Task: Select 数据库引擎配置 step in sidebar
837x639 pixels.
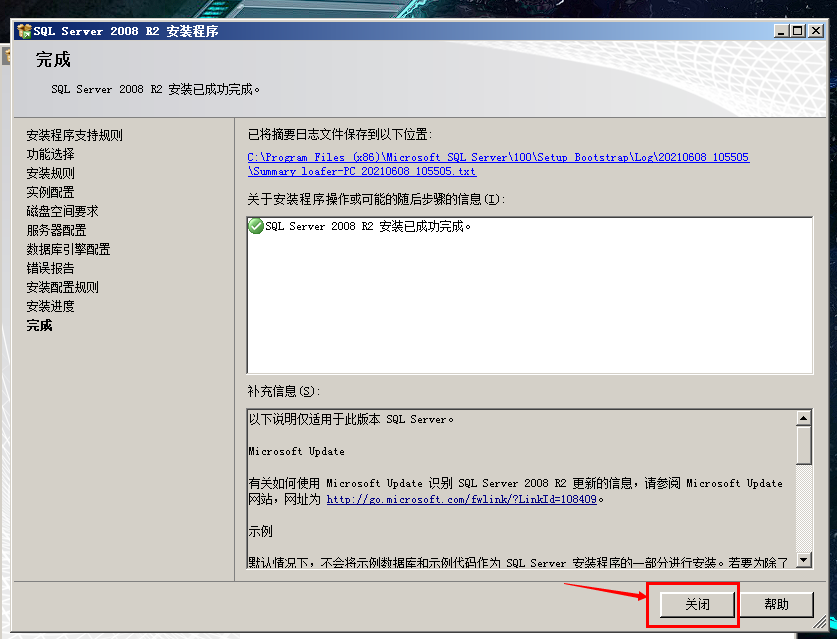Action: 68,249
